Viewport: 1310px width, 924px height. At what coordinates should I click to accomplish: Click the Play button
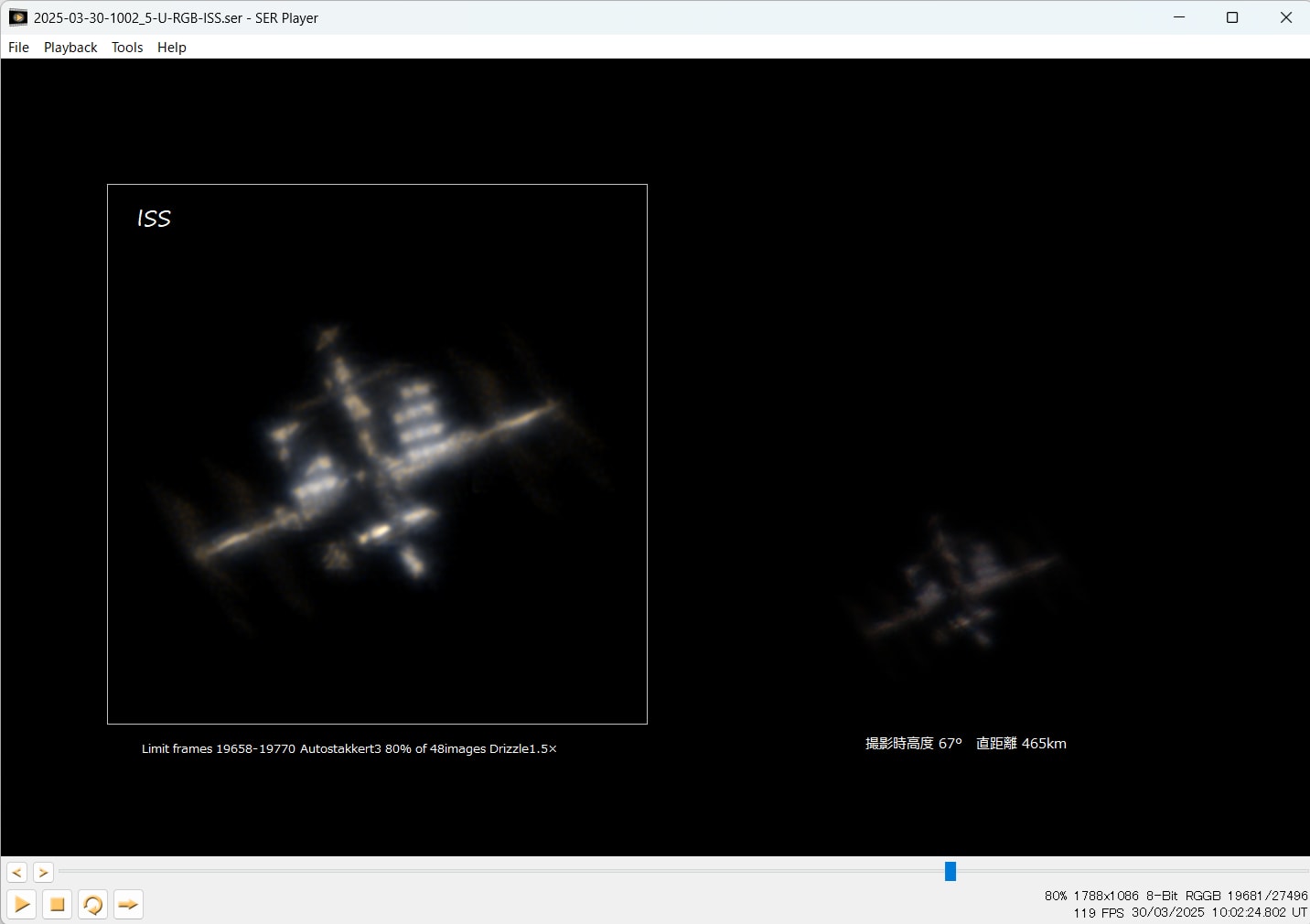click(22, 905)
